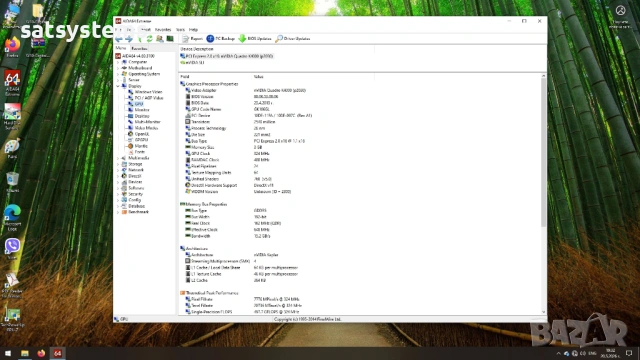
Task: Expand the Computer tree node
Action: (x=118, y=62)
